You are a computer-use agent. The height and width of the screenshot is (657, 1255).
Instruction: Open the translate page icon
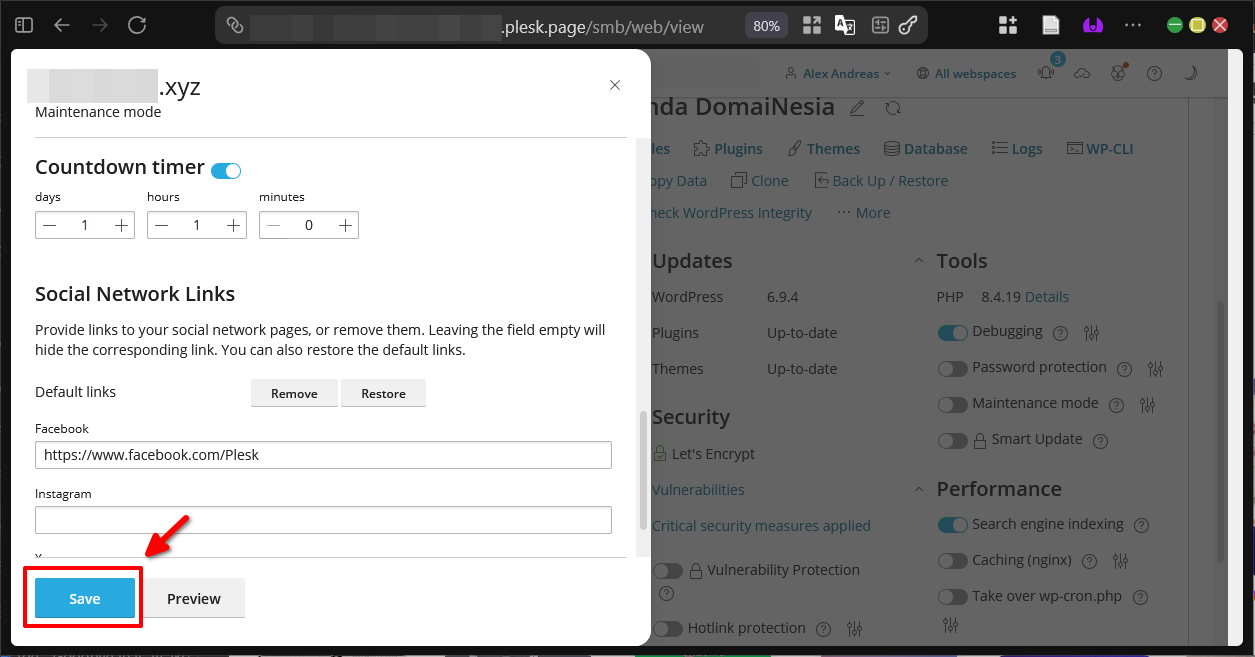click(845, 26)
